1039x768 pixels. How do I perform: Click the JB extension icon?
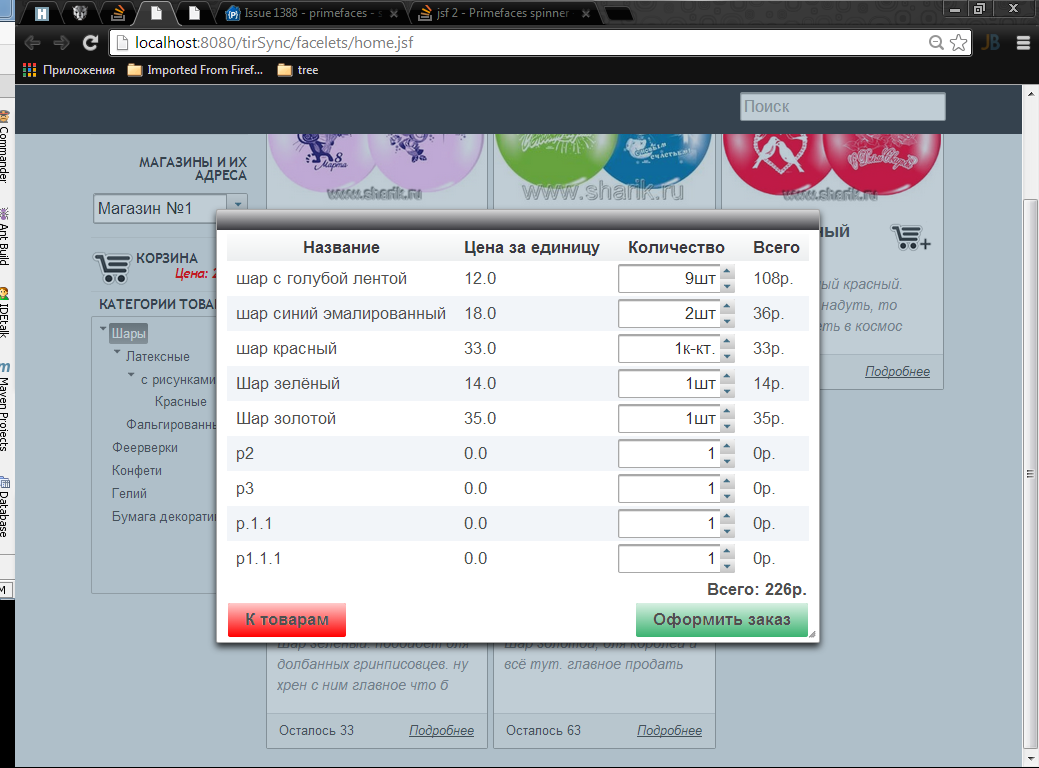tap(990, 43)
